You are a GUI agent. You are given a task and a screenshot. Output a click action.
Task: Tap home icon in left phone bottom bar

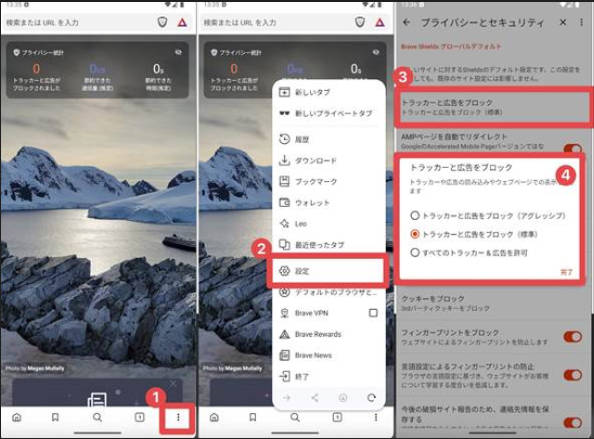point(17,417)
